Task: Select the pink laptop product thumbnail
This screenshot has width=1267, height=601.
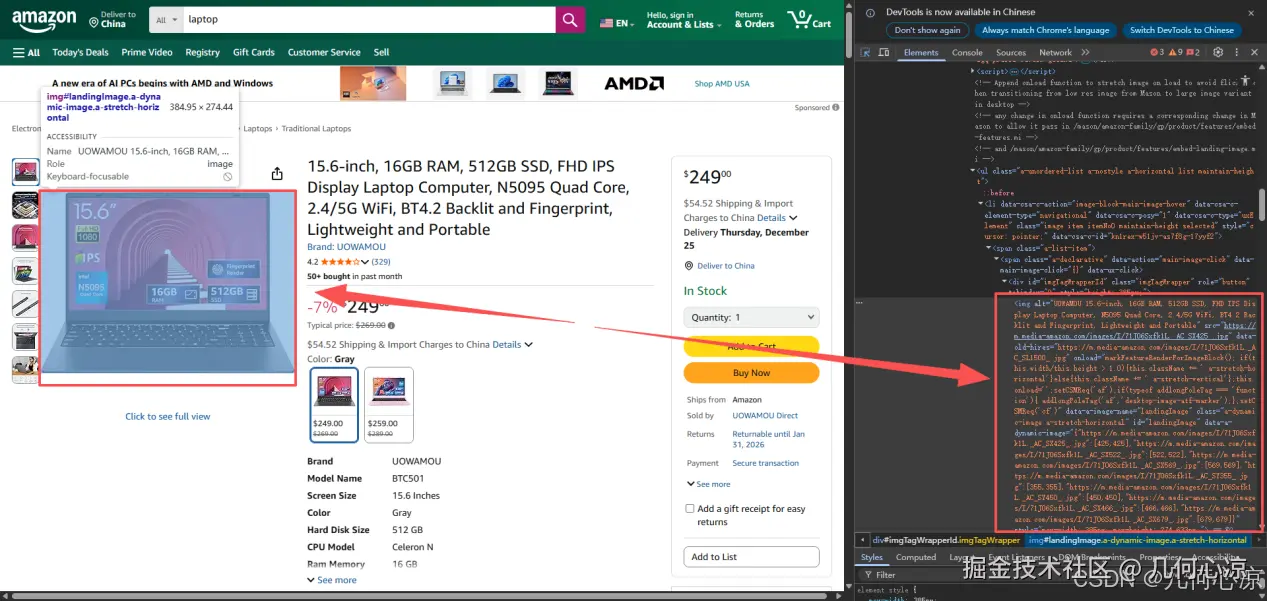Action: click(25, 238)
